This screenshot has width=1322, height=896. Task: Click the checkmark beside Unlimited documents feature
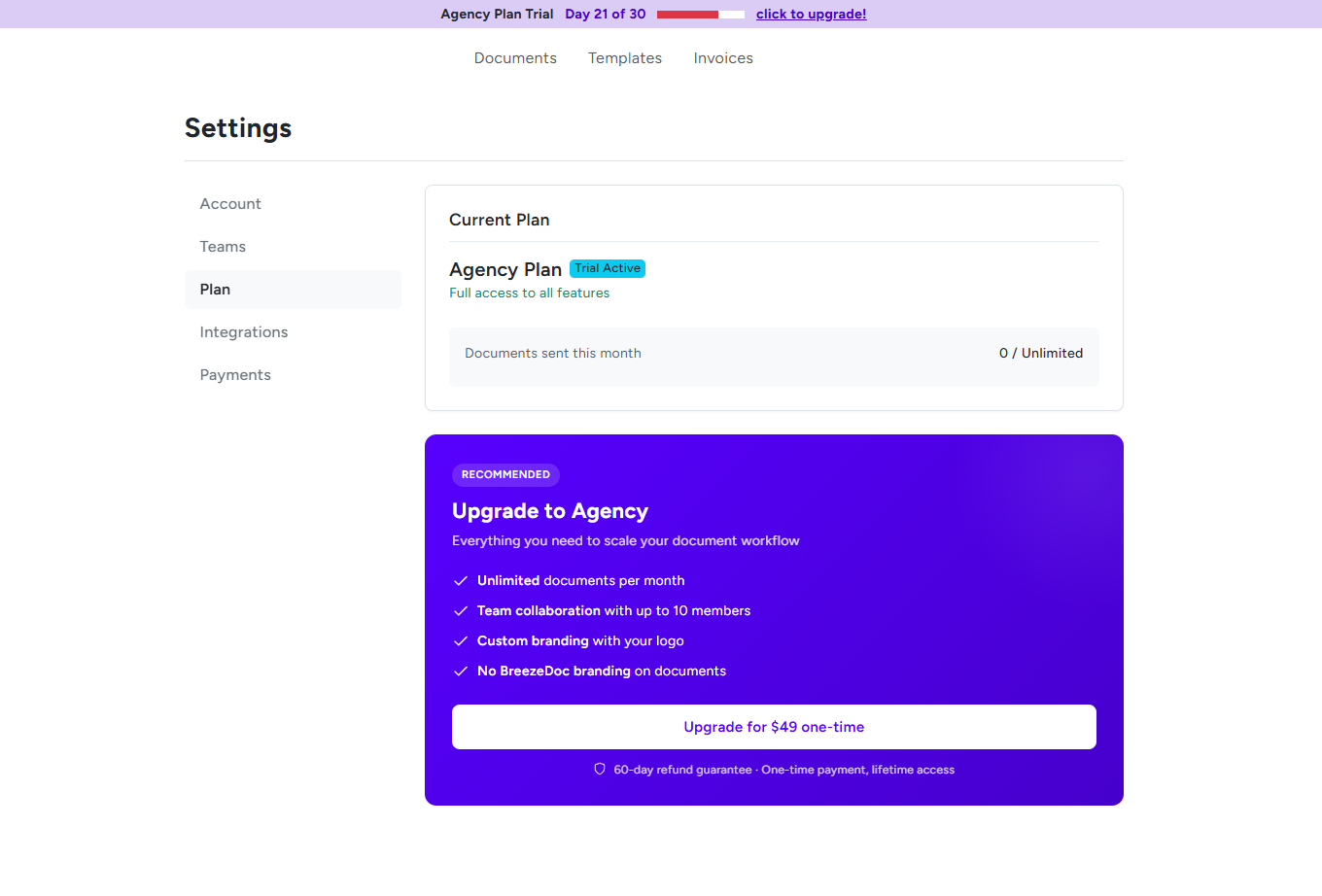tap(461, 580)
